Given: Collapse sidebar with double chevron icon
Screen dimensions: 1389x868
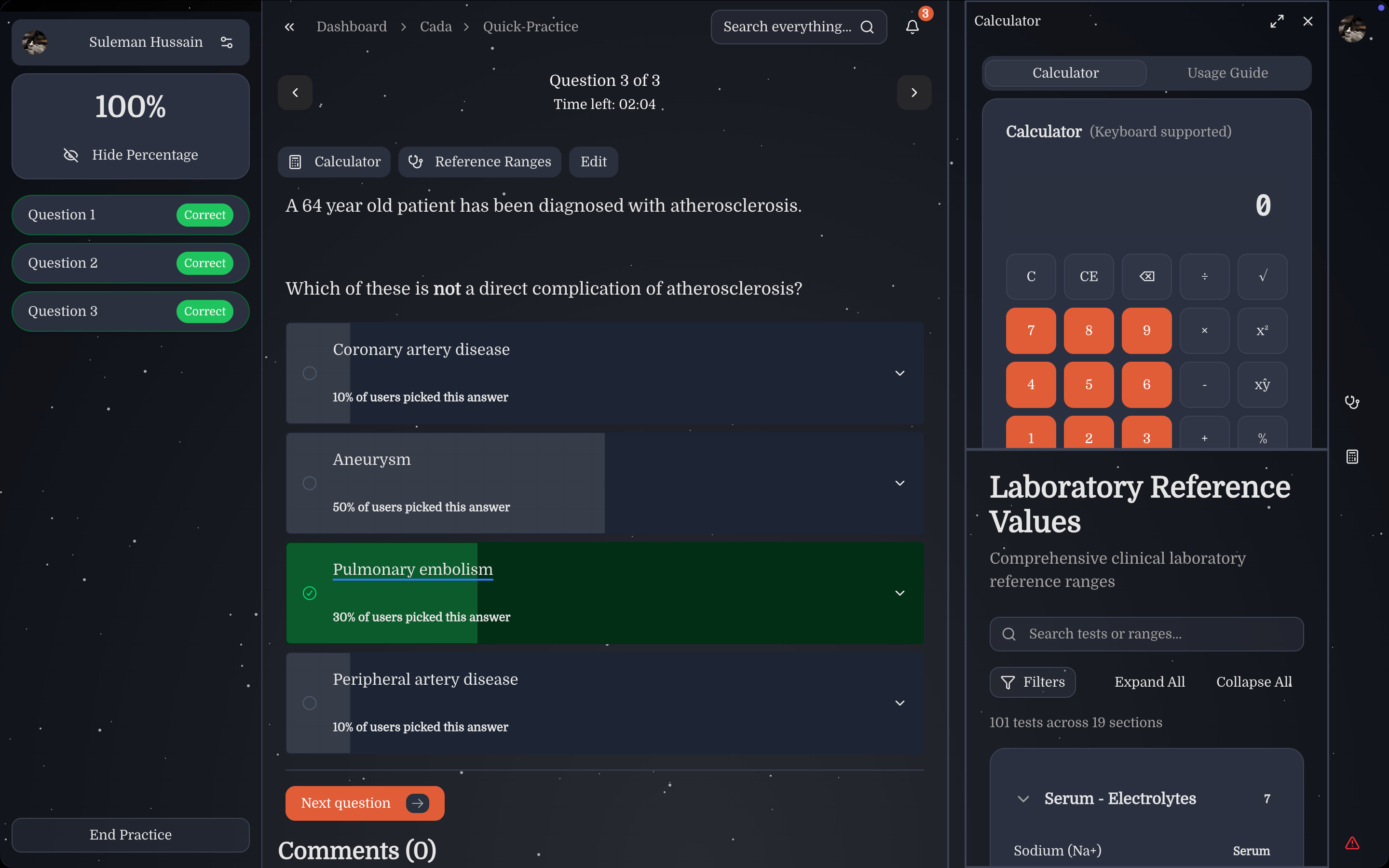Looking at the screenshot, I should [x=289, y=27].
